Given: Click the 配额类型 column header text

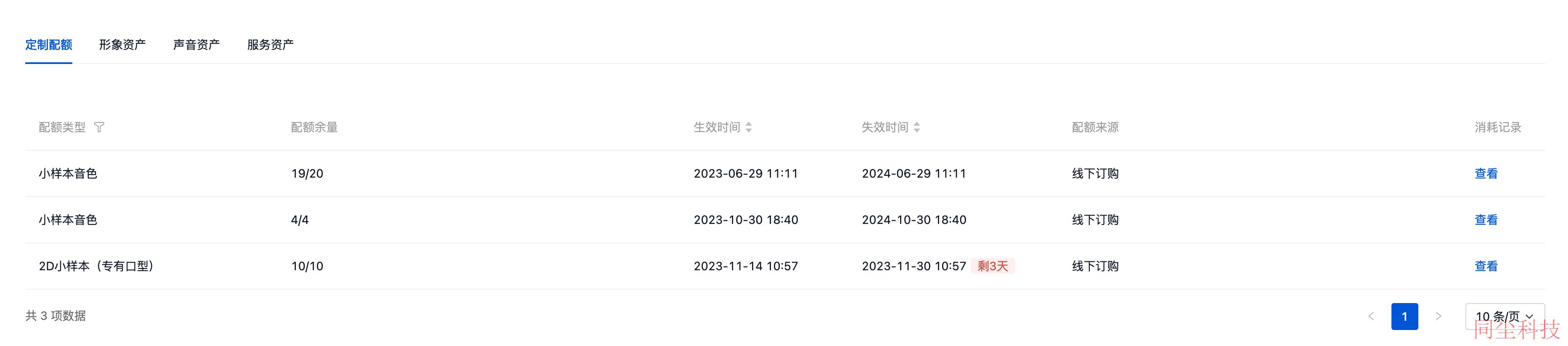Looking at the screenshot, I should pyautogui.click(x=62, y=127).
